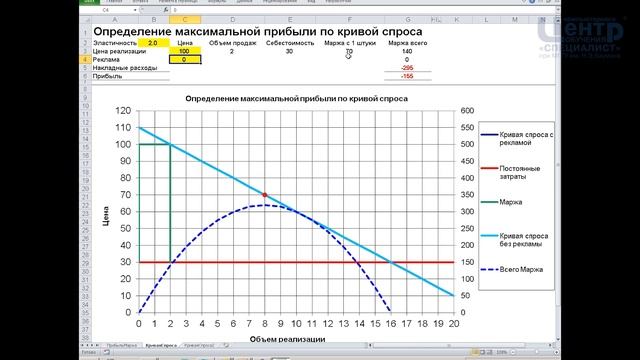The width and height of the screenshot is (640, 360).
Task: Select the 'Всего Маржа' legend entry
Action: 512,269
